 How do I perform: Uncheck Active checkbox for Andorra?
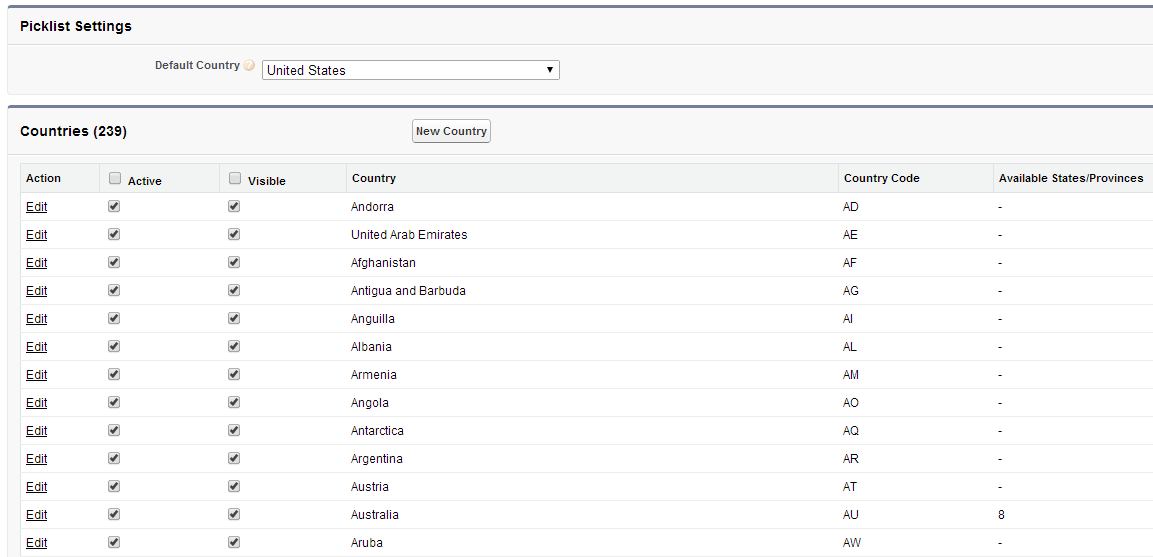(x=114, y=207)
